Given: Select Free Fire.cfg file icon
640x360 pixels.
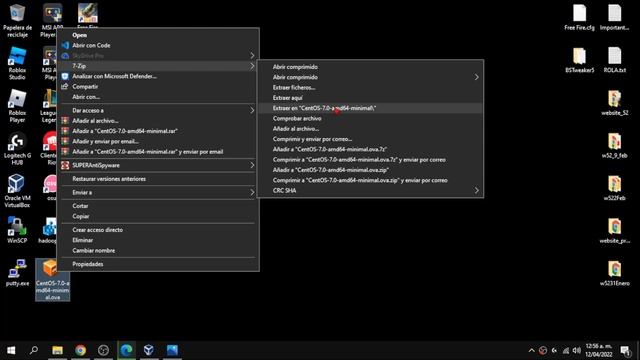Looking at the screenshot, I should point(579,18).
